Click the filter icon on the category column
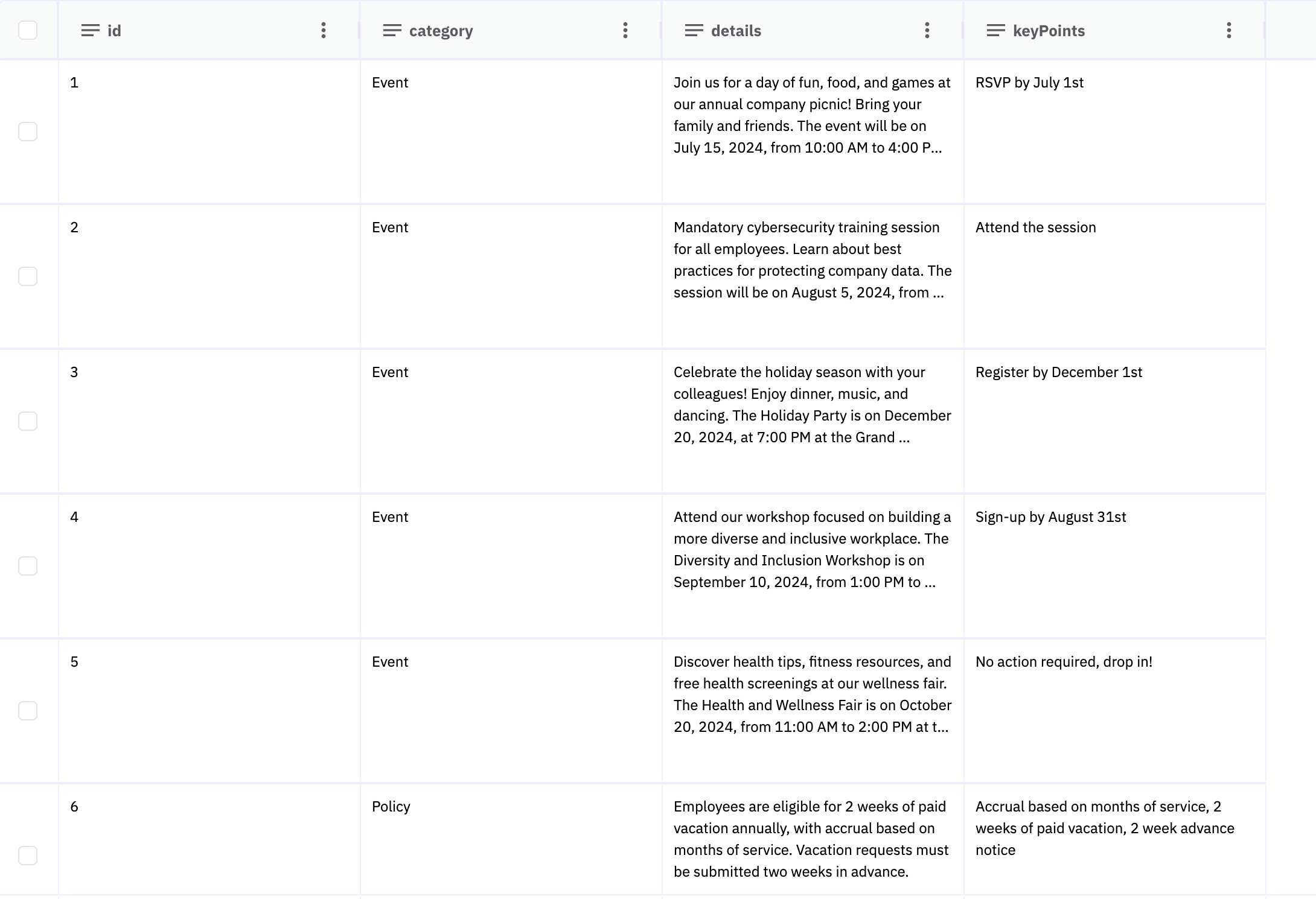 tap(392, 30)
